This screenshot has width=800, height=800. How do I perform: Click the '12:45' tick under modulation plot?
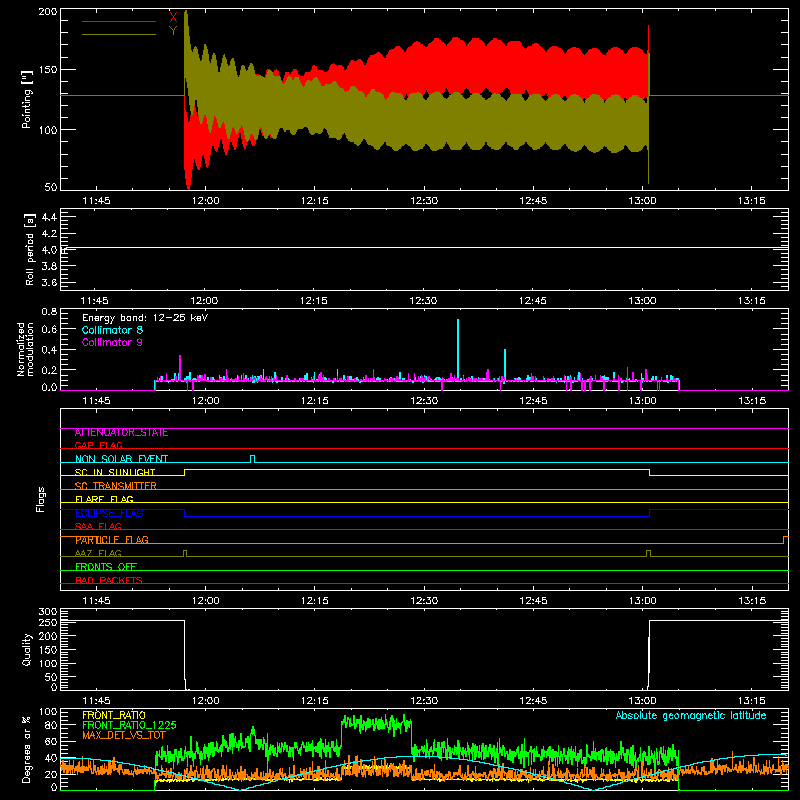[x=533, y=401]
